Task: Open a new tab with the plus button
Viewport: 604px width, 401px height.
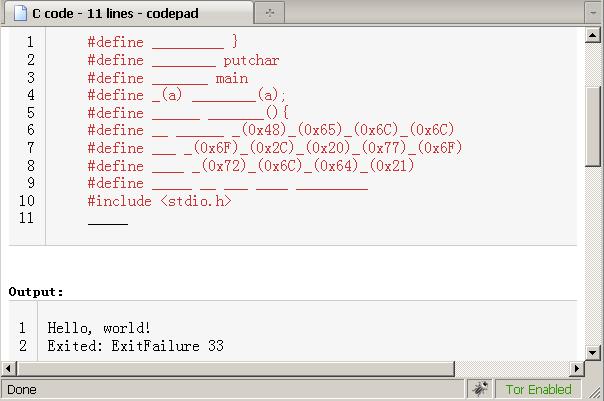Action: pyautogui.click(x=270, y=13)
